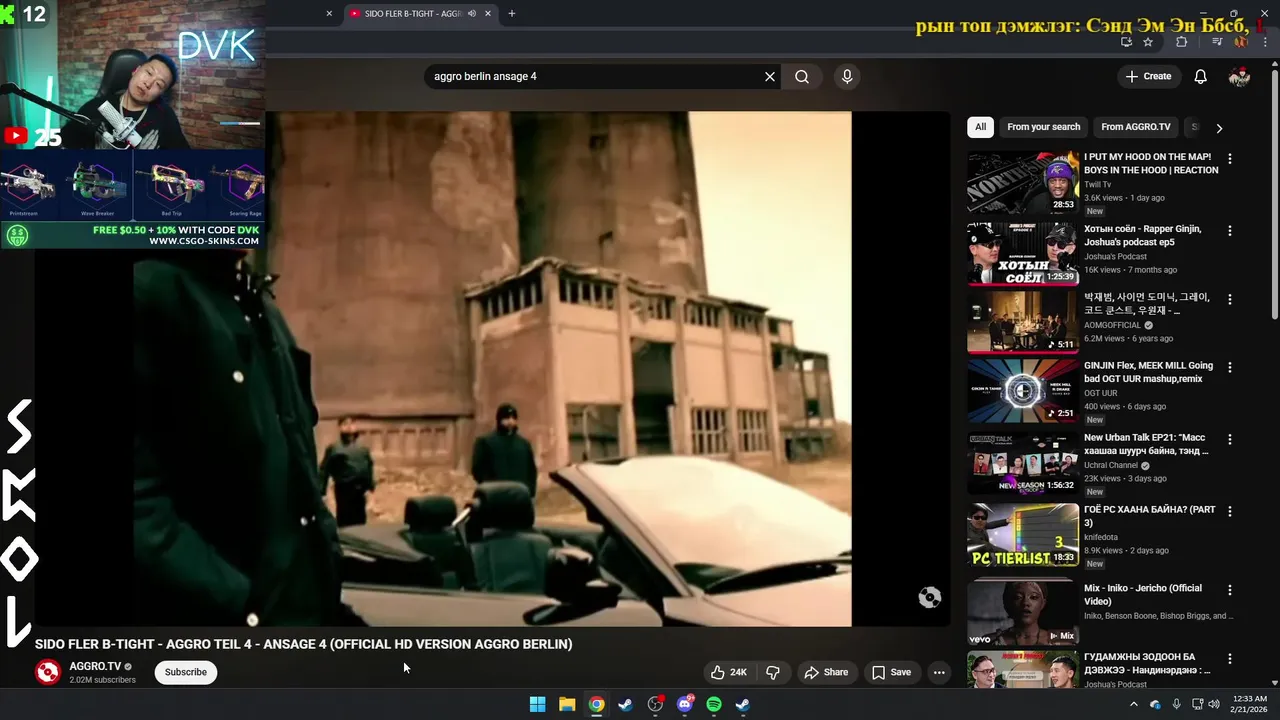Screen dimensions: 1280x720
Task: Open options for Boys in the Hood reaction
Action: (x=1230, y=158)
